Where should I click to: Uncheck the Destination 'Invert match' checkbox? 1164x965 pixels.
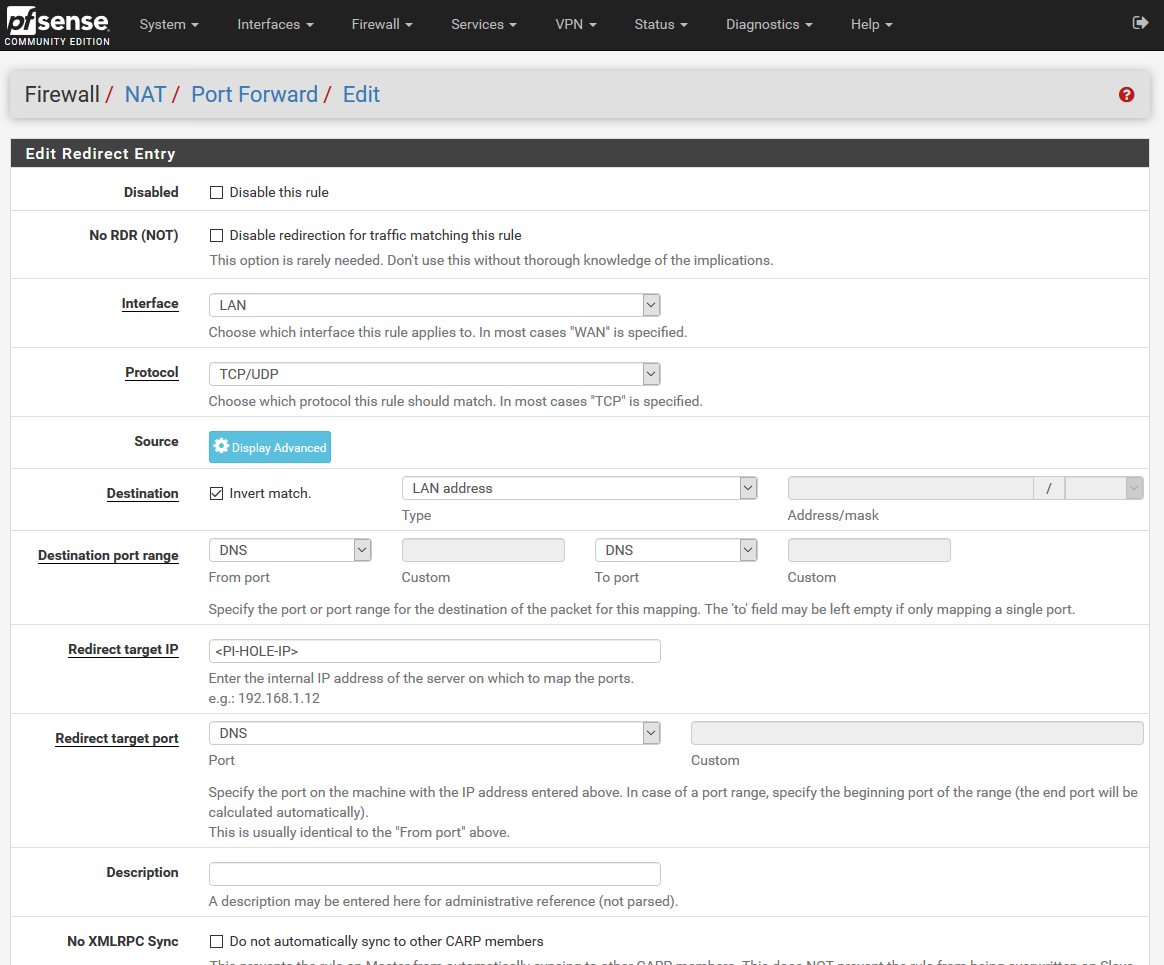(216, 494)
